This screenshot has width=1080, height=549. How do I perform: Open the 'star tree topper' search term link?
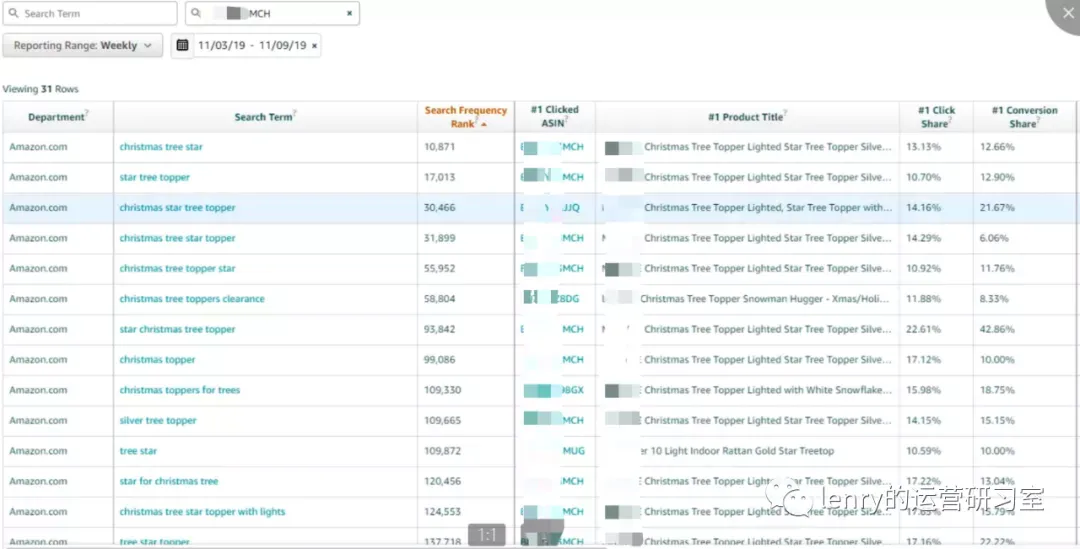click(154, 177)
